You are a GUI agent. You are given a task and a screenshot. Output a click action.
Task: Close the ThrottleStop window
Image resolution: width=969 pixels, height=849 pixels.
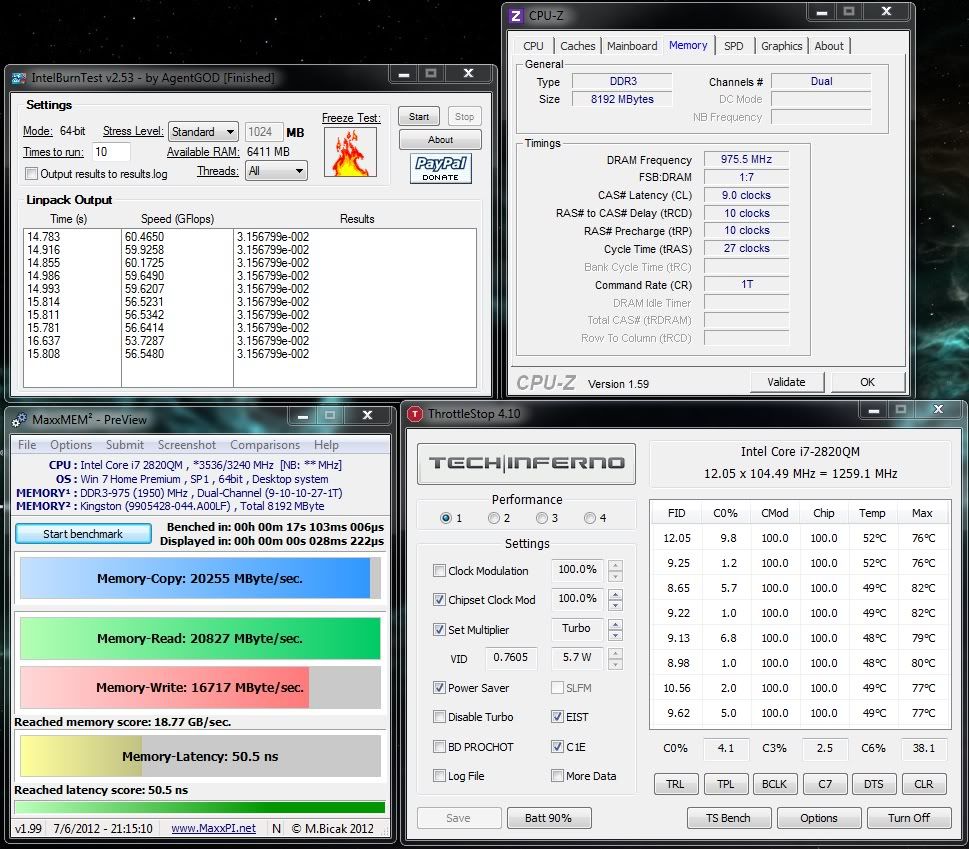938,409
